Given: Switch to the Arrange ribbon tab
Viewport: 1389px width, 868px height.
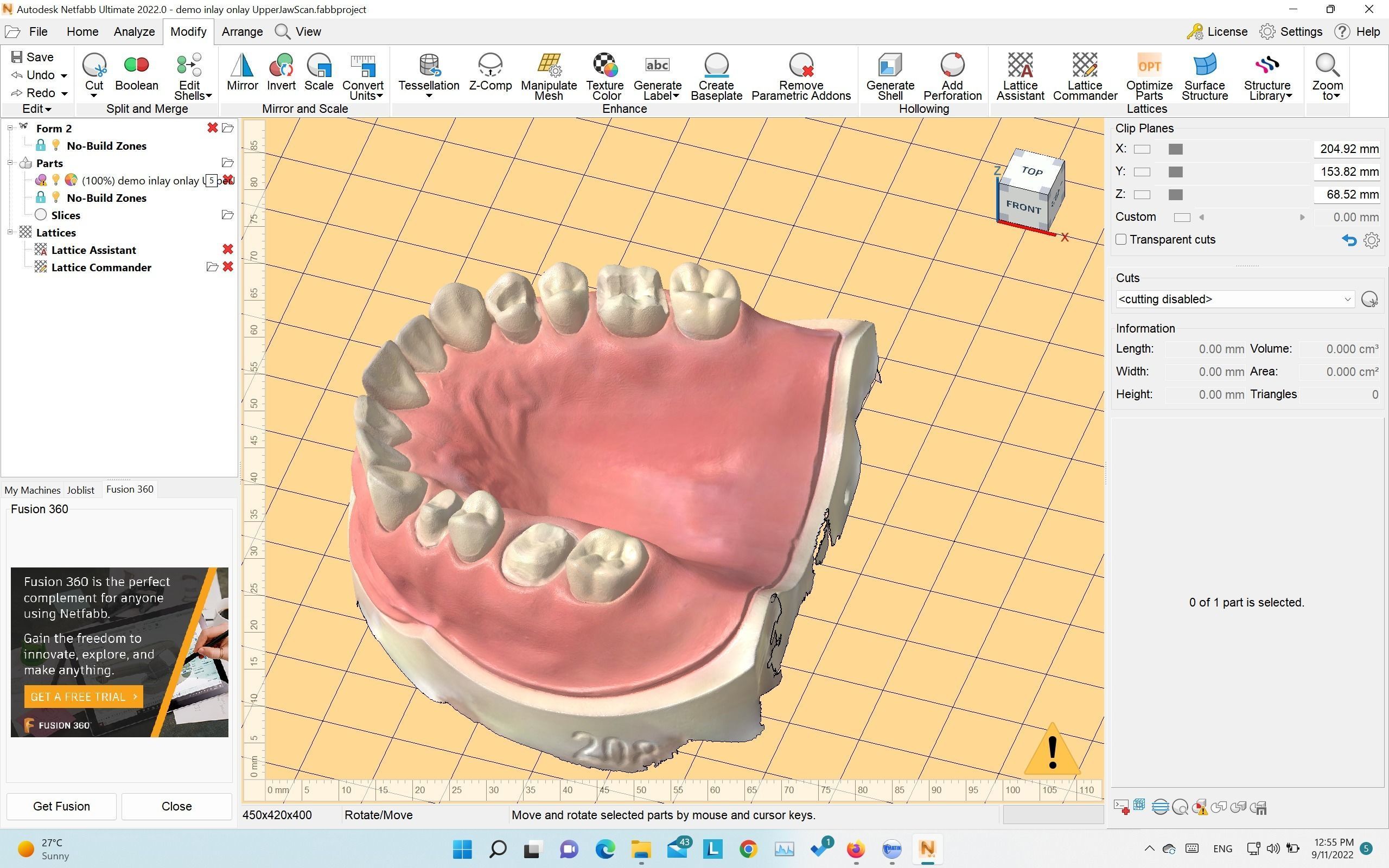Looking at the screenshot, I should [x=242, y=31].
